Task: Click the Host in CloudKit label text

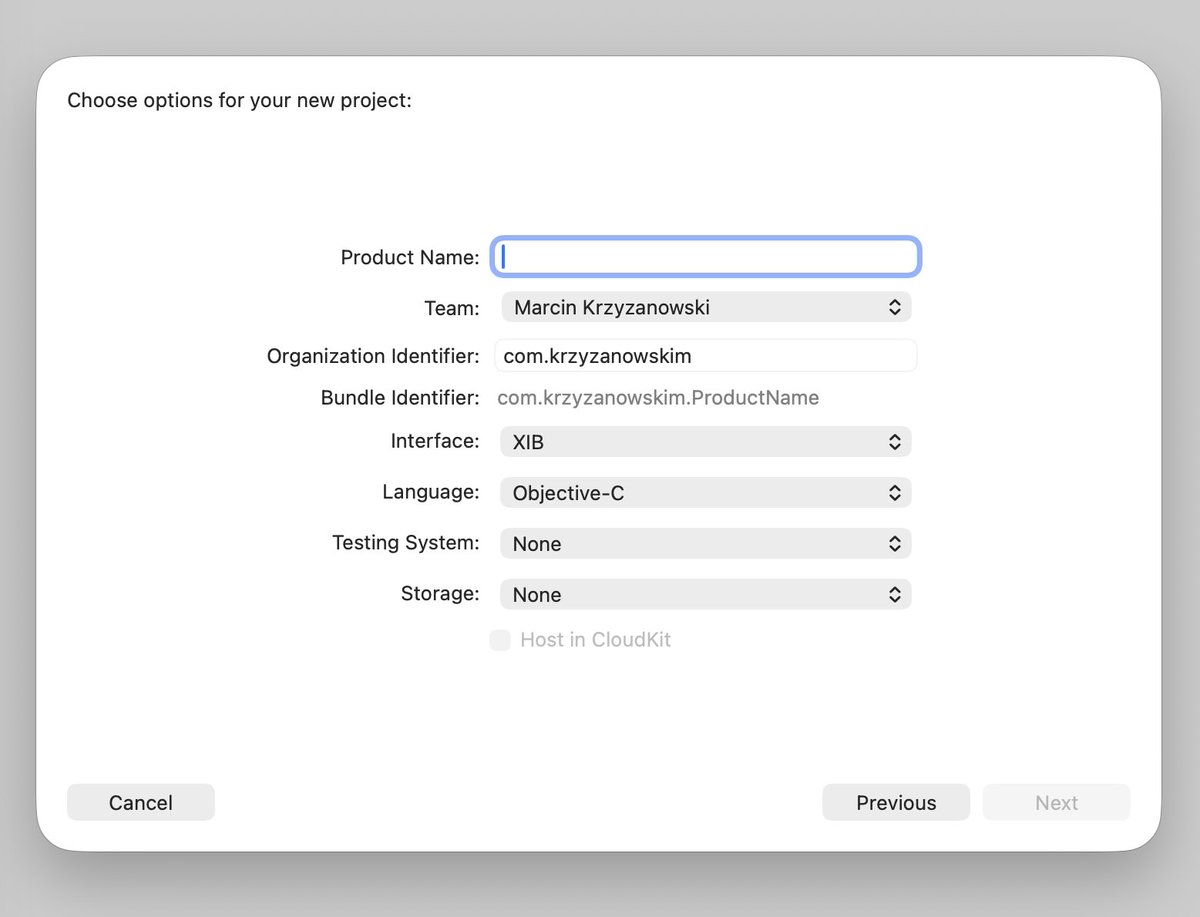Action: 595,640
